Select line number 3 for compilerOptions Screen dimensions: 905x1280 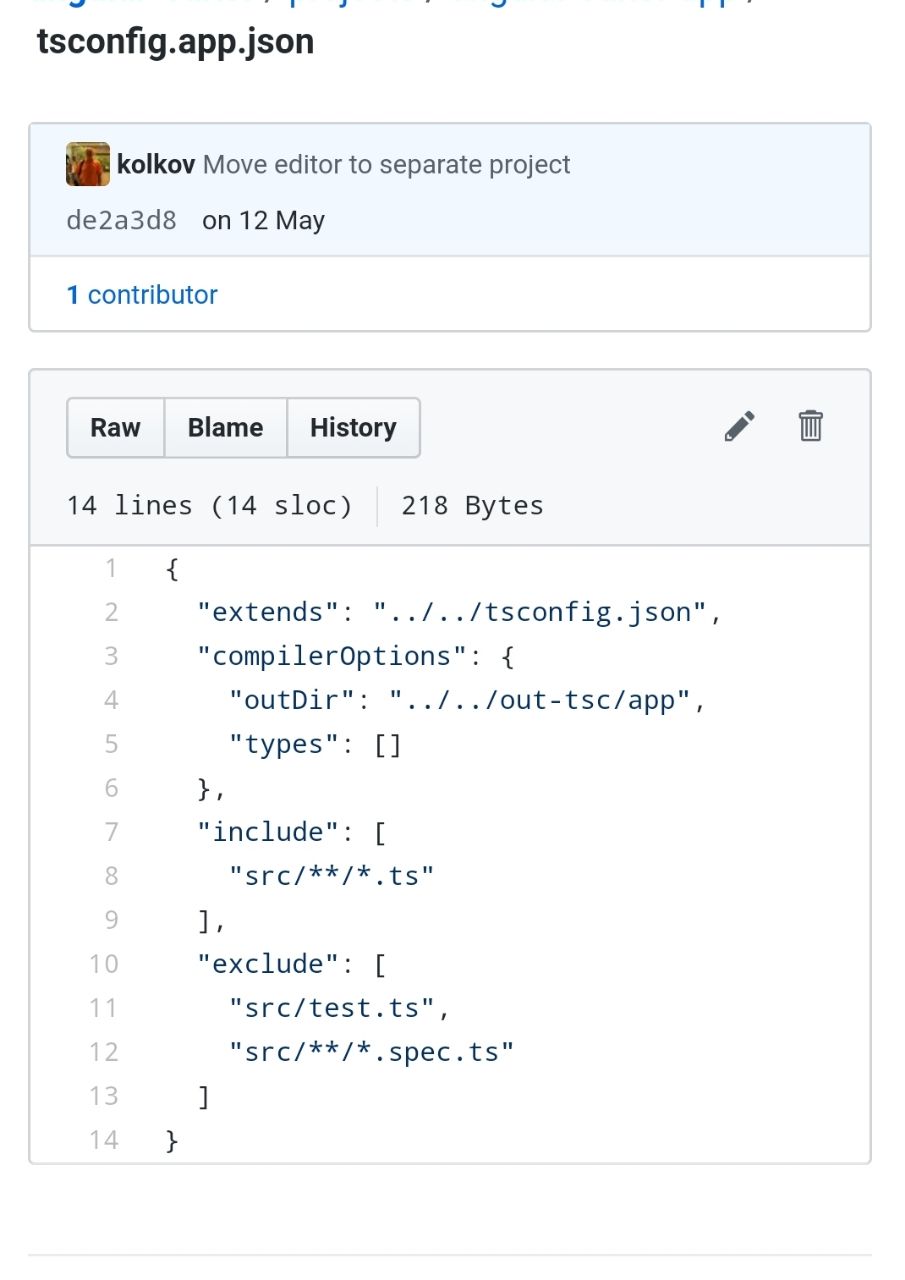tap(111, 656)
